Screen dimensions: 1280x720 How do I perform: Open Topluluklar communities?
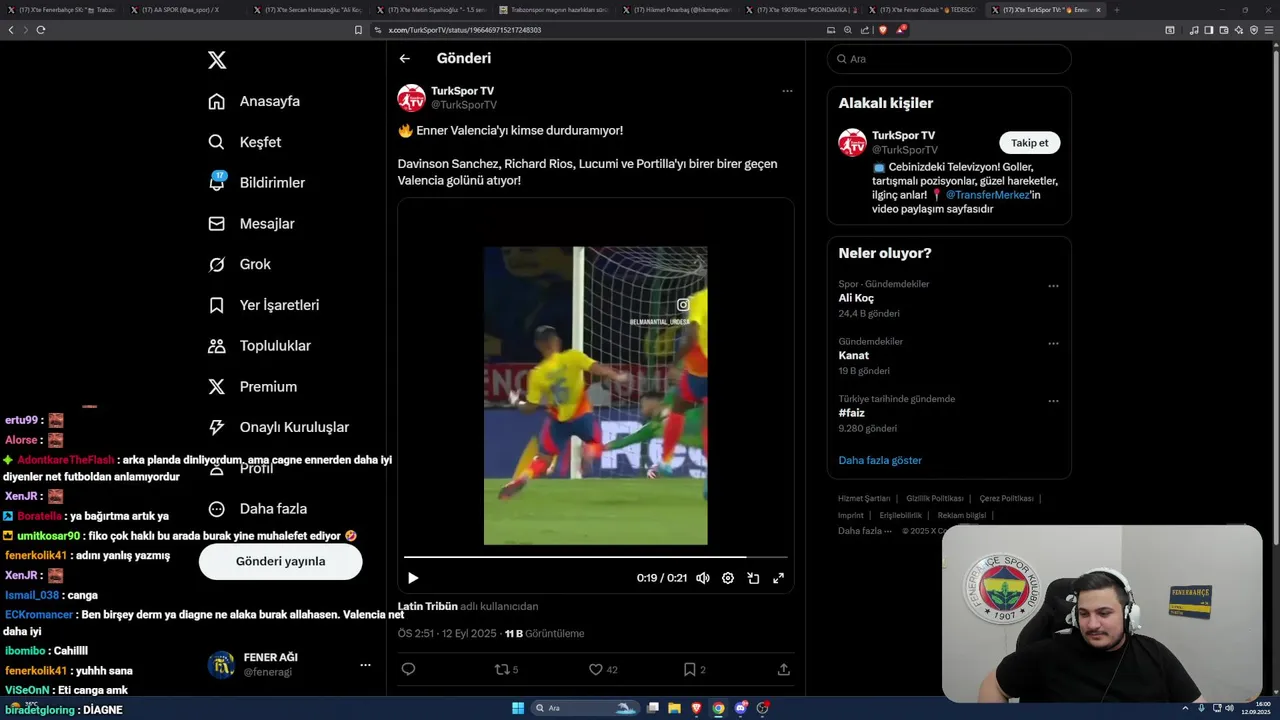click(259, 346)
